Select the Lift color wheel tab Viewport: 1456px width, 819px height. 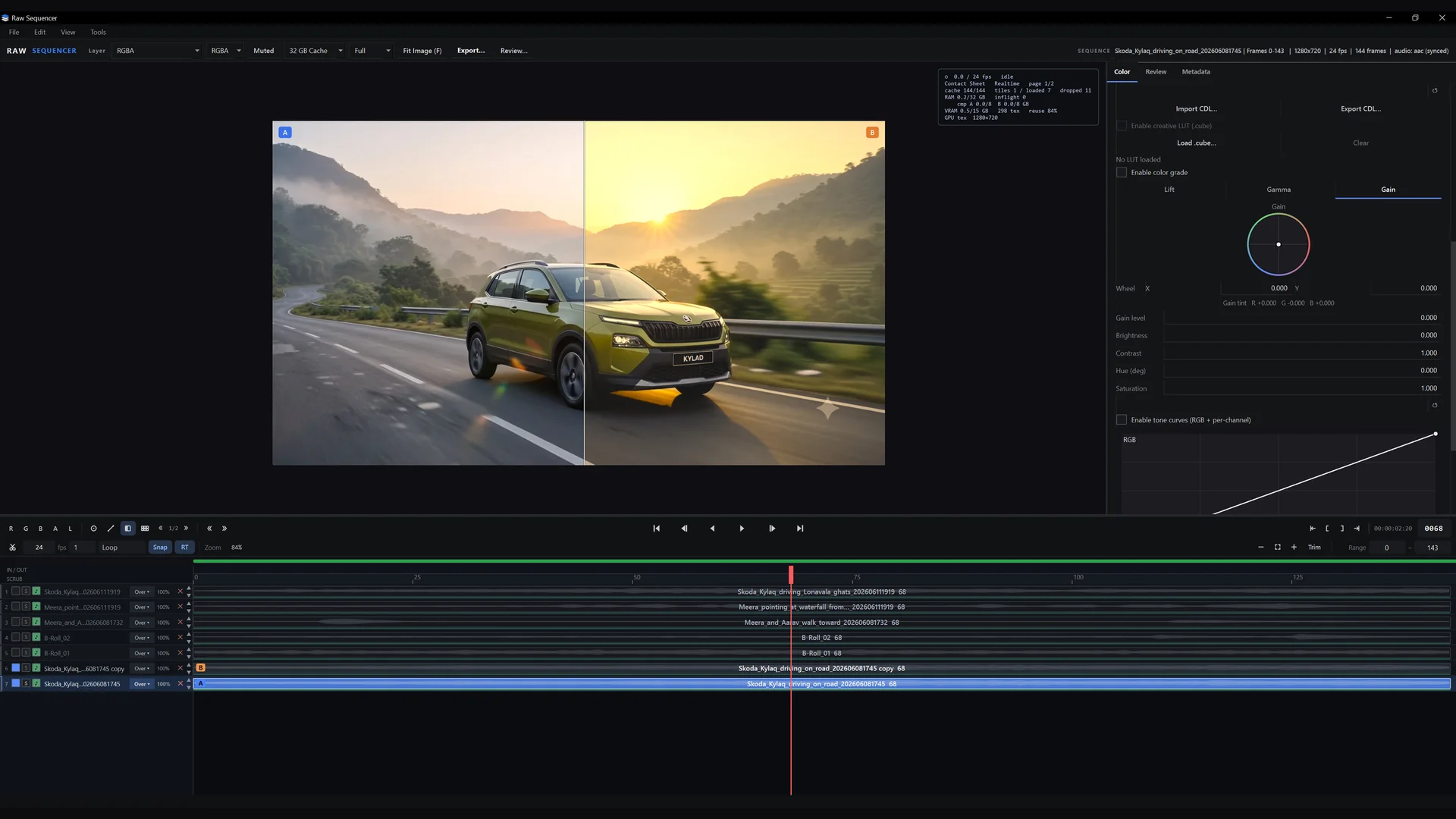click(1169, 190)
